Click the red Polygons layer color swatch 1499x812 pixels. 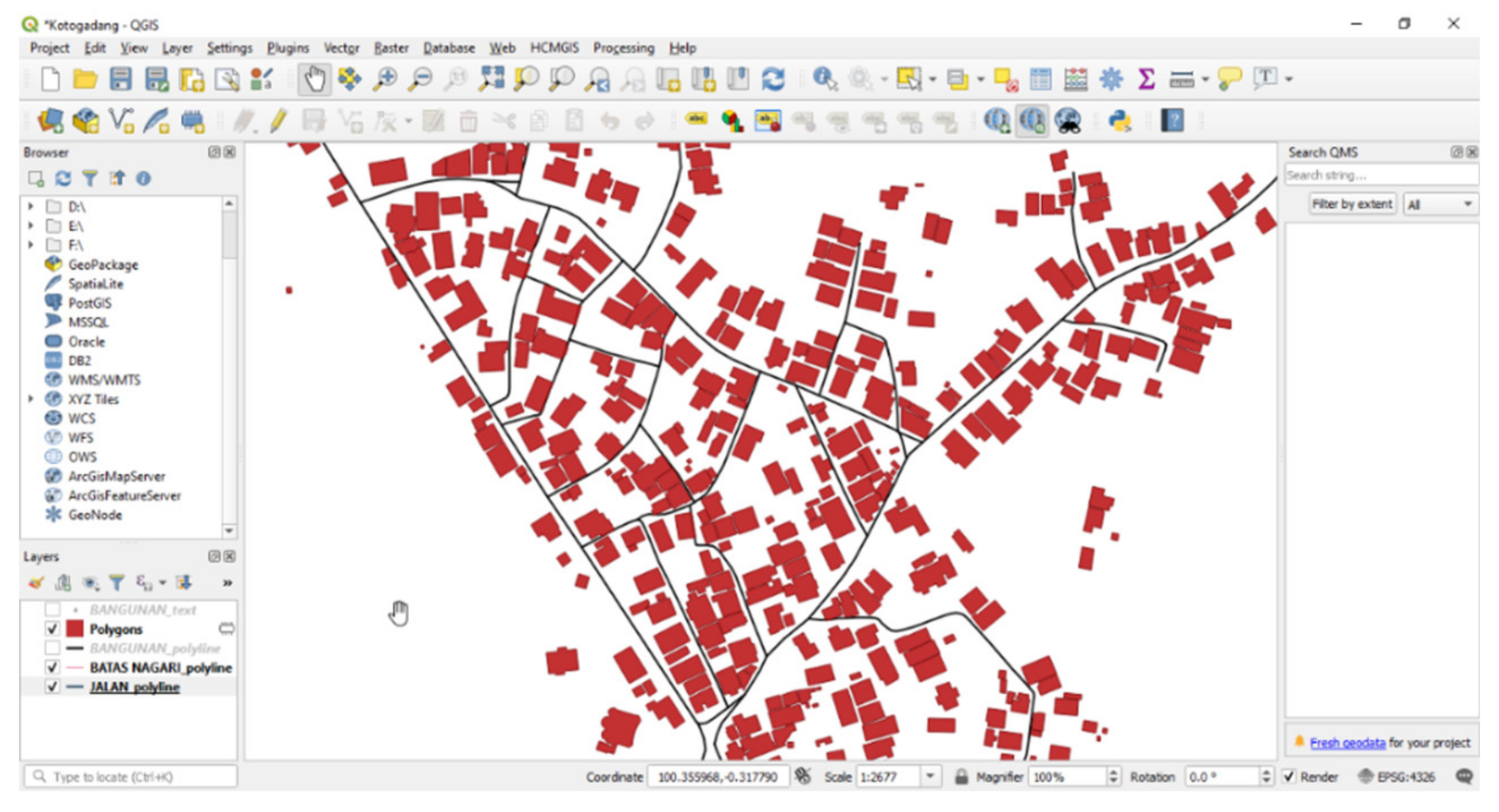(x=75, y=629)
